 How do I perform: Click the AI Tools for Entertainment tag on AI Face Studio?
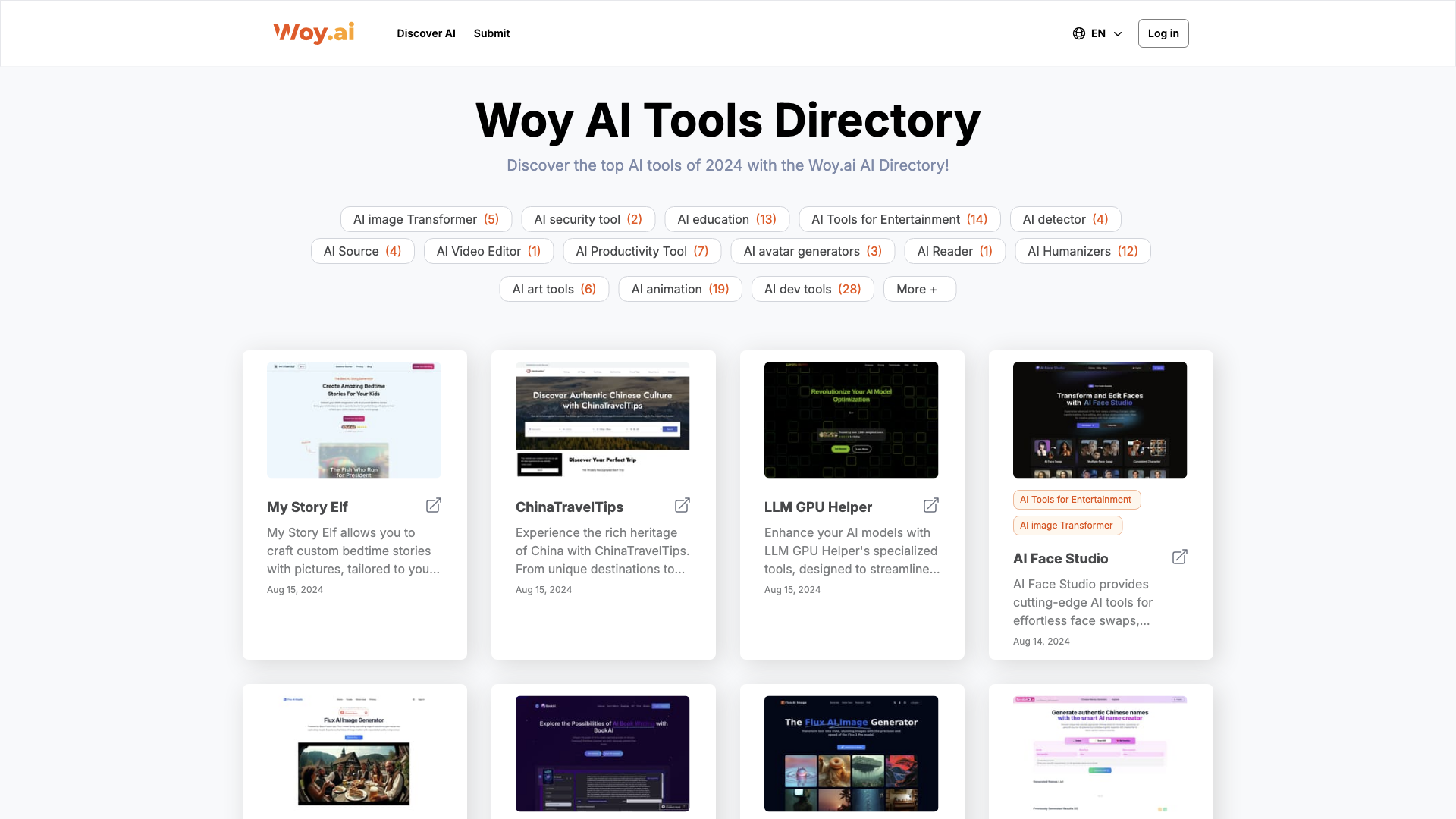(x=1075, y=498)
